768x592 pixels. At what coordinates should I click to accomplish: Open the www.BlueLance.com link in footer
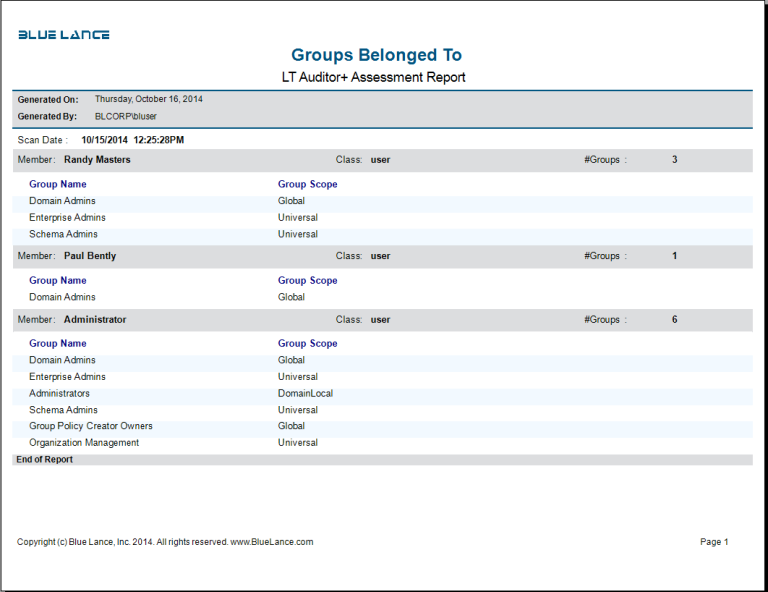[272, 542]
